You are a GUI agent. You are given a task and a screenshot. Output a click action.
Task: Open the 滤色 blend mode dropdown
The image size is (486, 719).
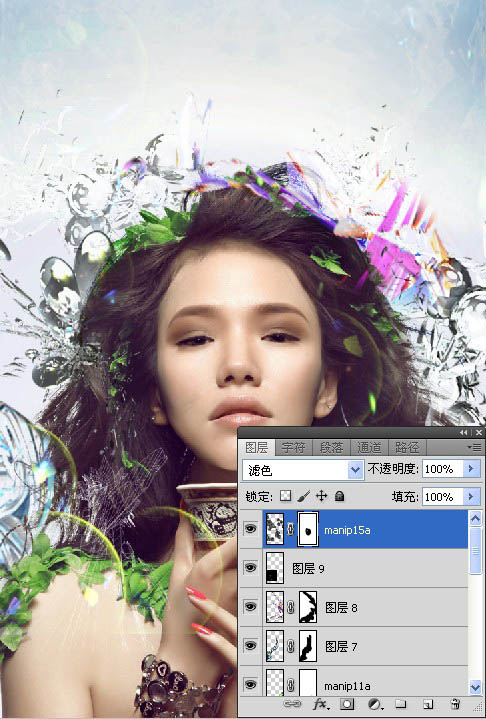[303, 470]
